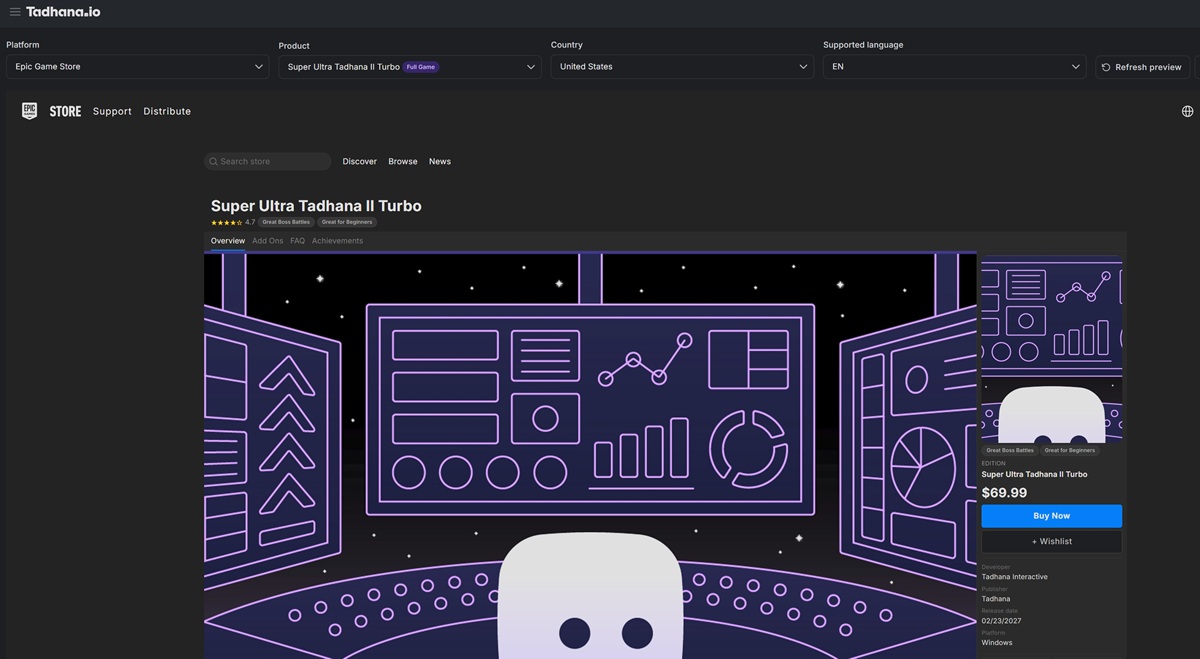Click the Great for Beginners tag under title
The width and height of the screenshot is (1200, 659).
[347, 222]
